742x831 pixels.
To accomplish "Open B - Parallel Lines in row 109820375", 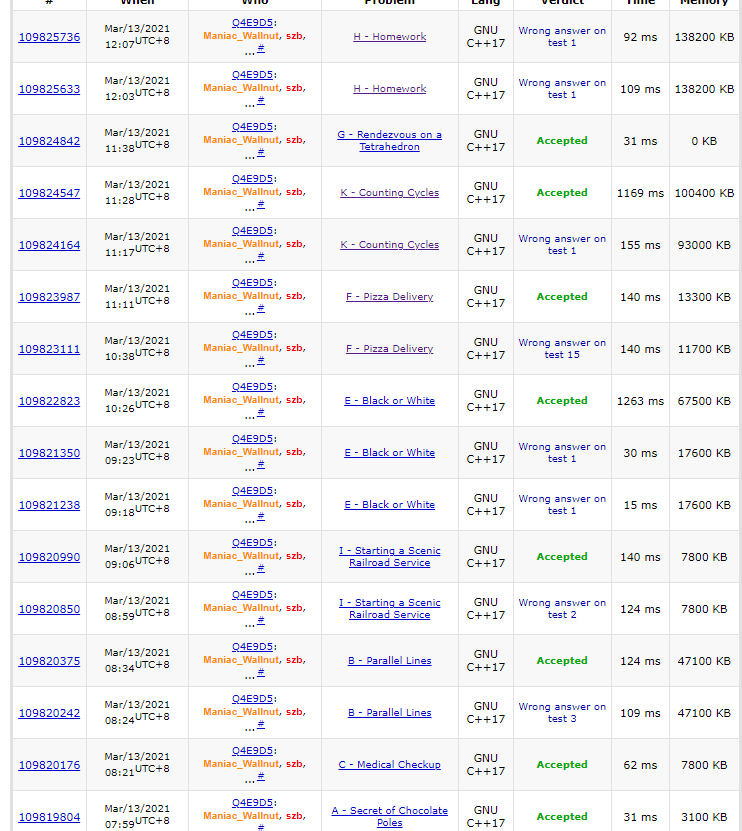I will (x=389, y=661).
